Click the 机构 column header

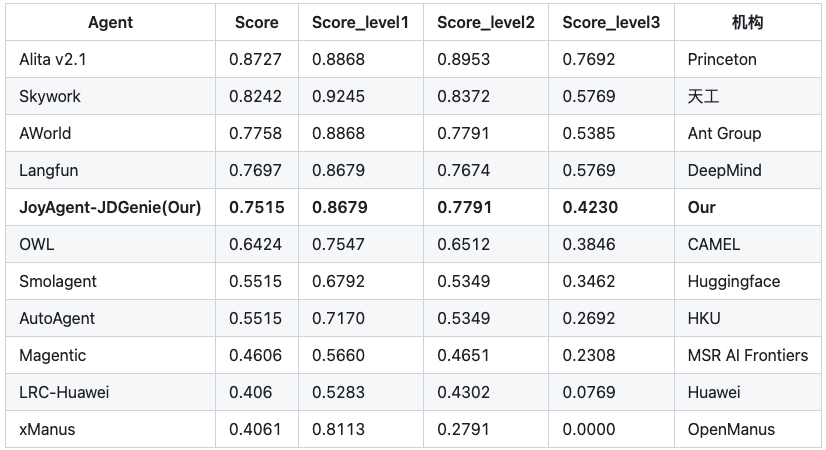(747, 22)
